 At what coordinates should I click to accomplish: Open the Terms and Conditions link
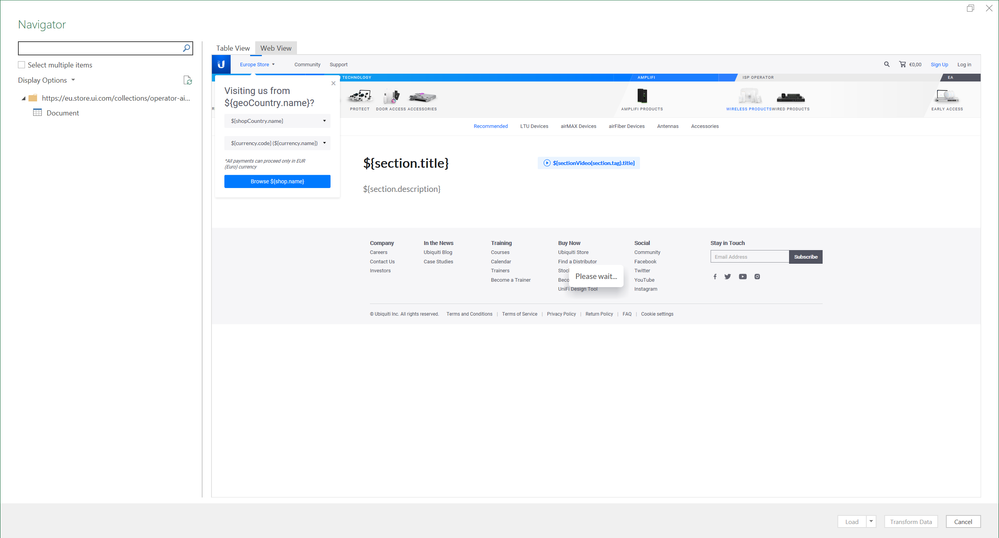coord(470,314)
